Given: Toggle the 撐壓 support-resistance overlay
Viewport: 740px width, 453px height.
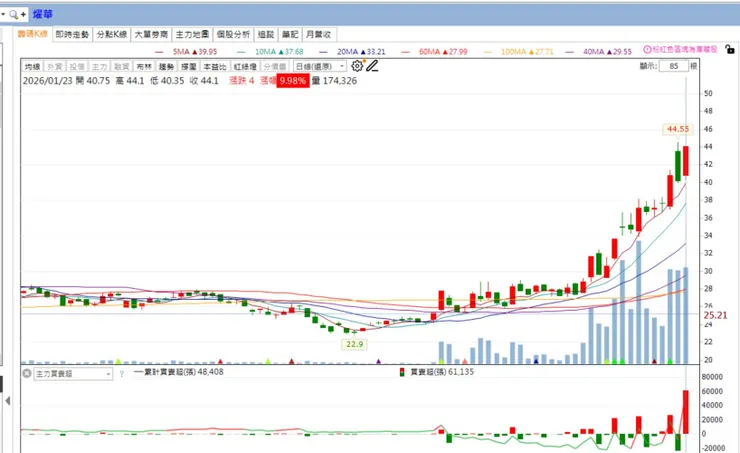Looking at the screenshot, I should pyautogui.click(x=189, y=67).
